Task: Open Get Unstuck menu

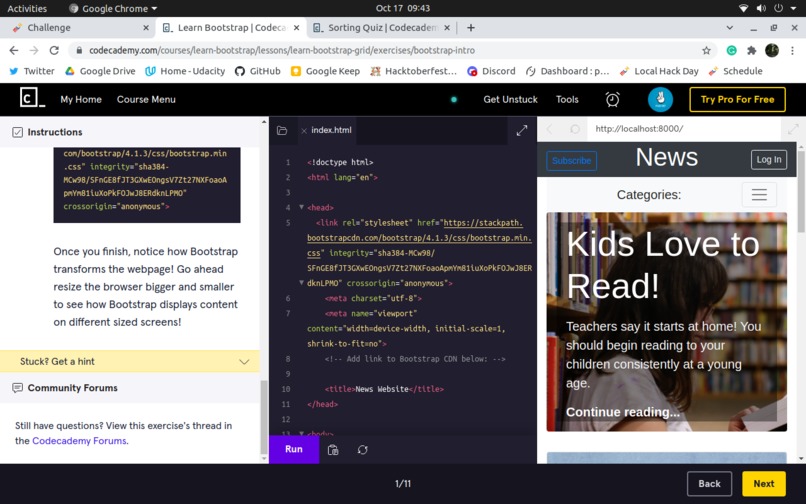Action: [x=510, y=99]
